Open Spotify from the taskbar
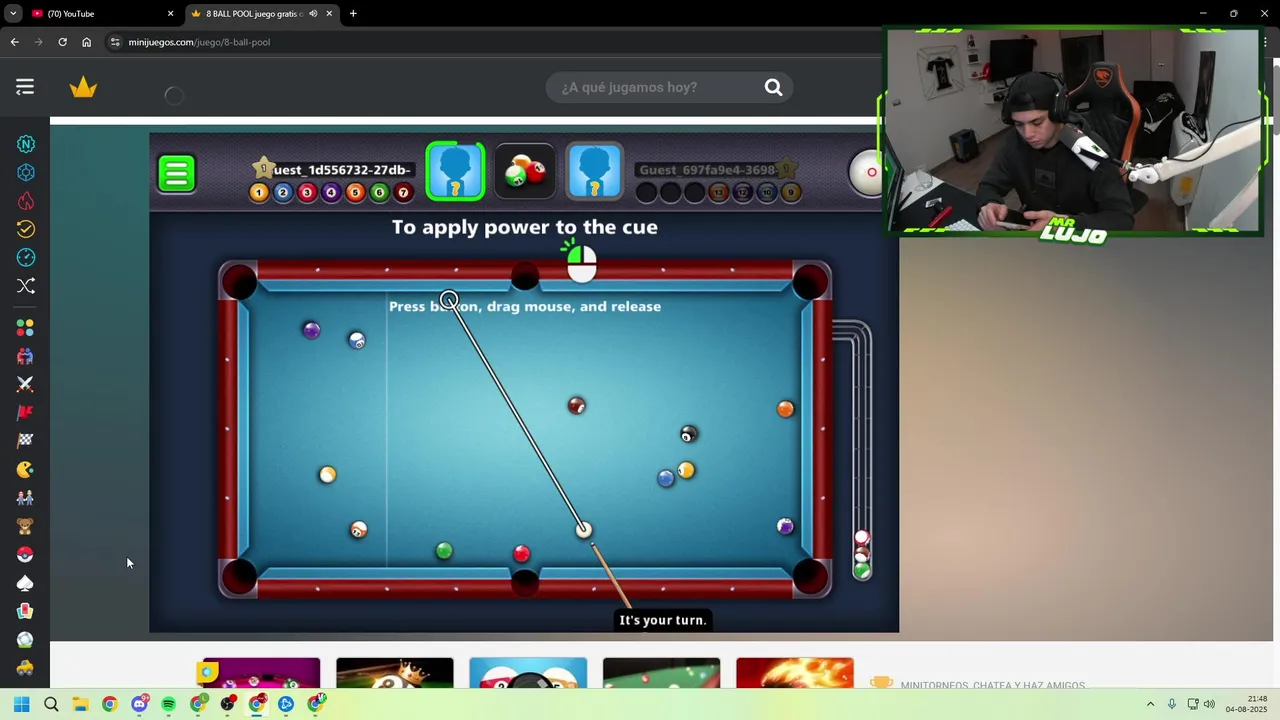Viewport: 1280px width, 720px height. point(168,704)
